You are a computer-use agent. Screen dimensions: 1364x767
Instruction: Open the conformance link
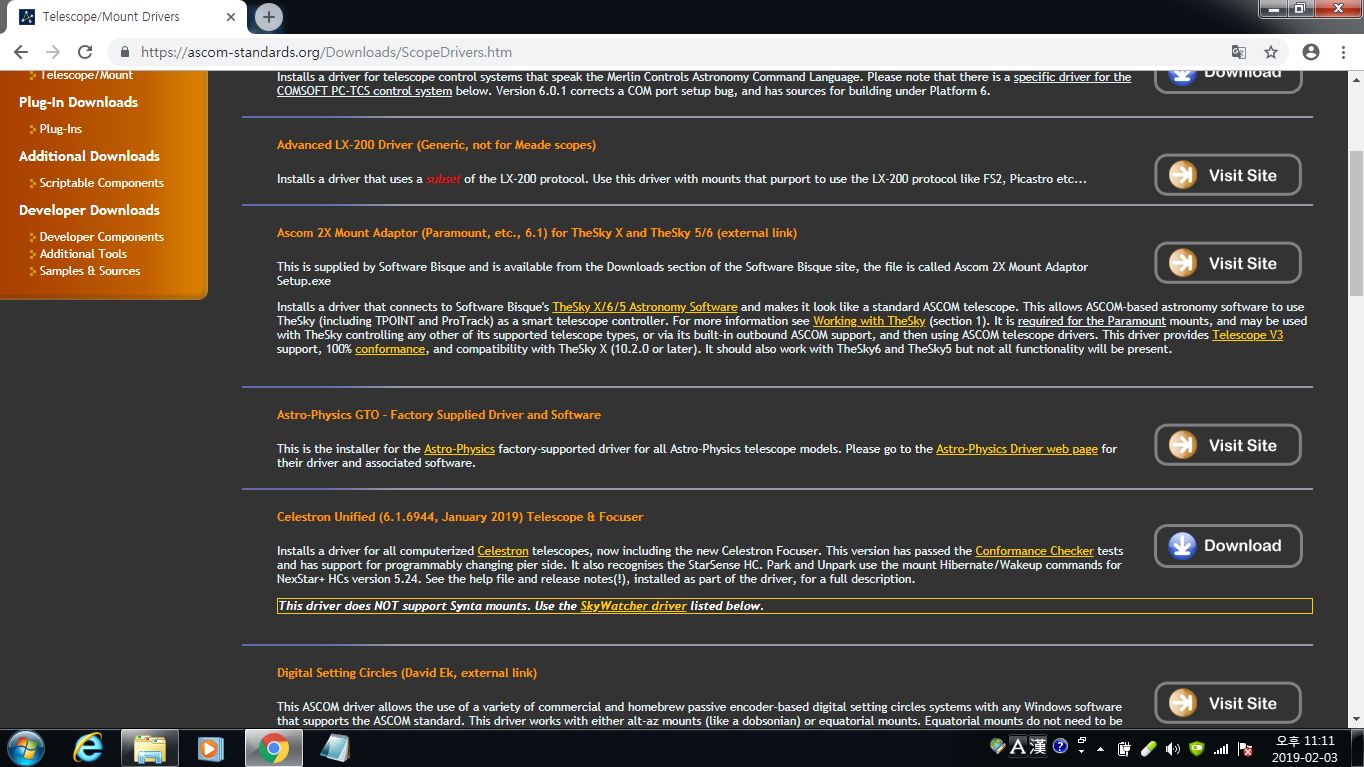point(390,349)
